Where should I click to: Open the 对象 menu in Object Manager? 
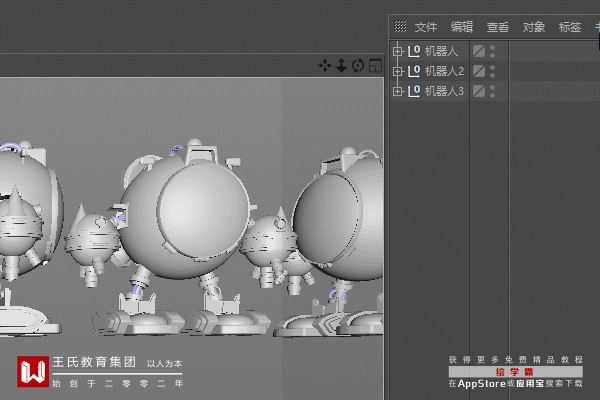(534, 27)
